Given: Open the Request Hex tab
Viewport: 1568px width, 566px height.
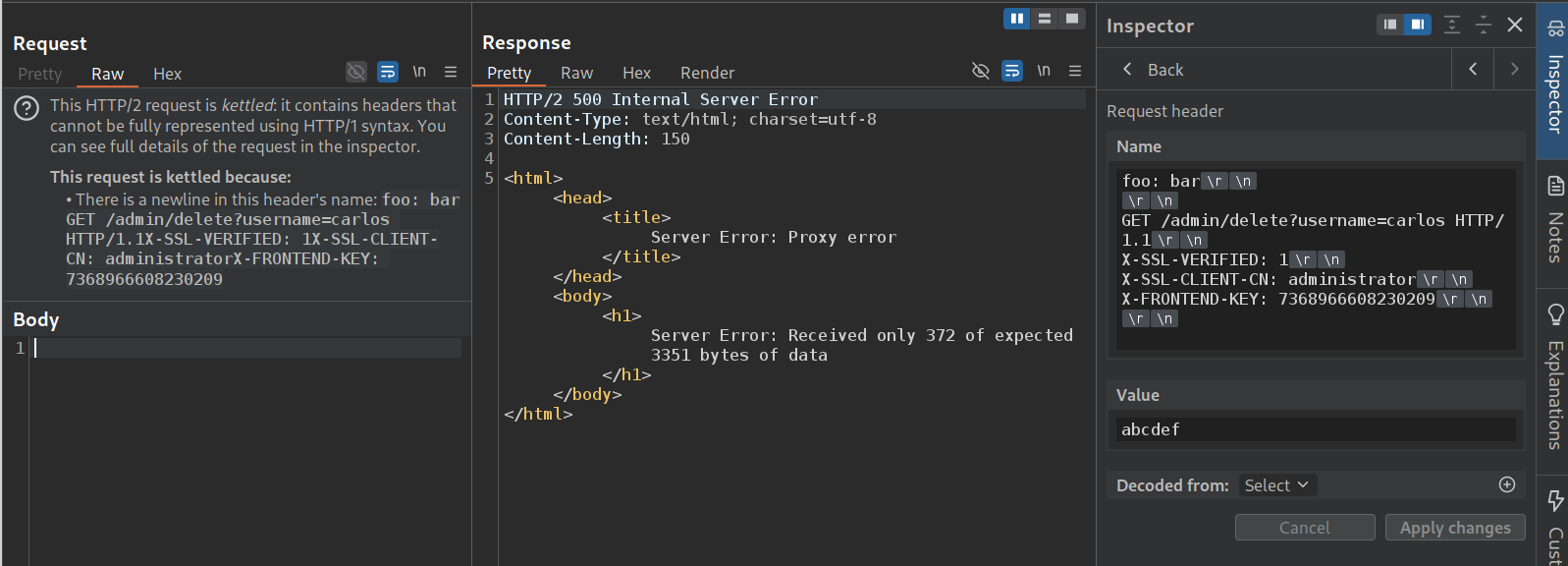Looking at the screenshot, I should pyautogui.click(x=167, y=74).
